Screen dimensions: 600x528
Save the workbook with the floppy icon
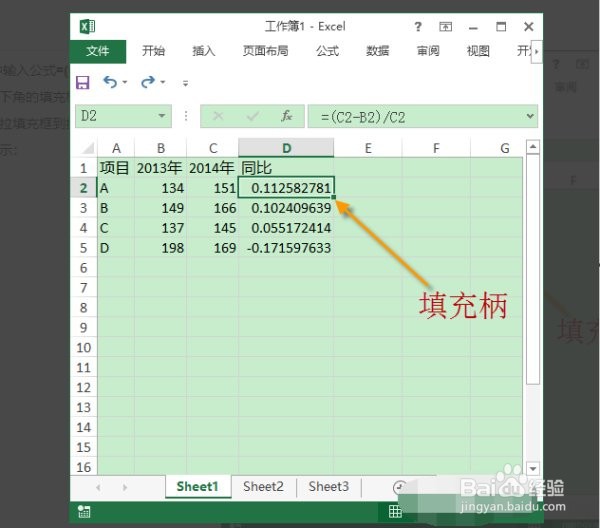pos(83,82)
